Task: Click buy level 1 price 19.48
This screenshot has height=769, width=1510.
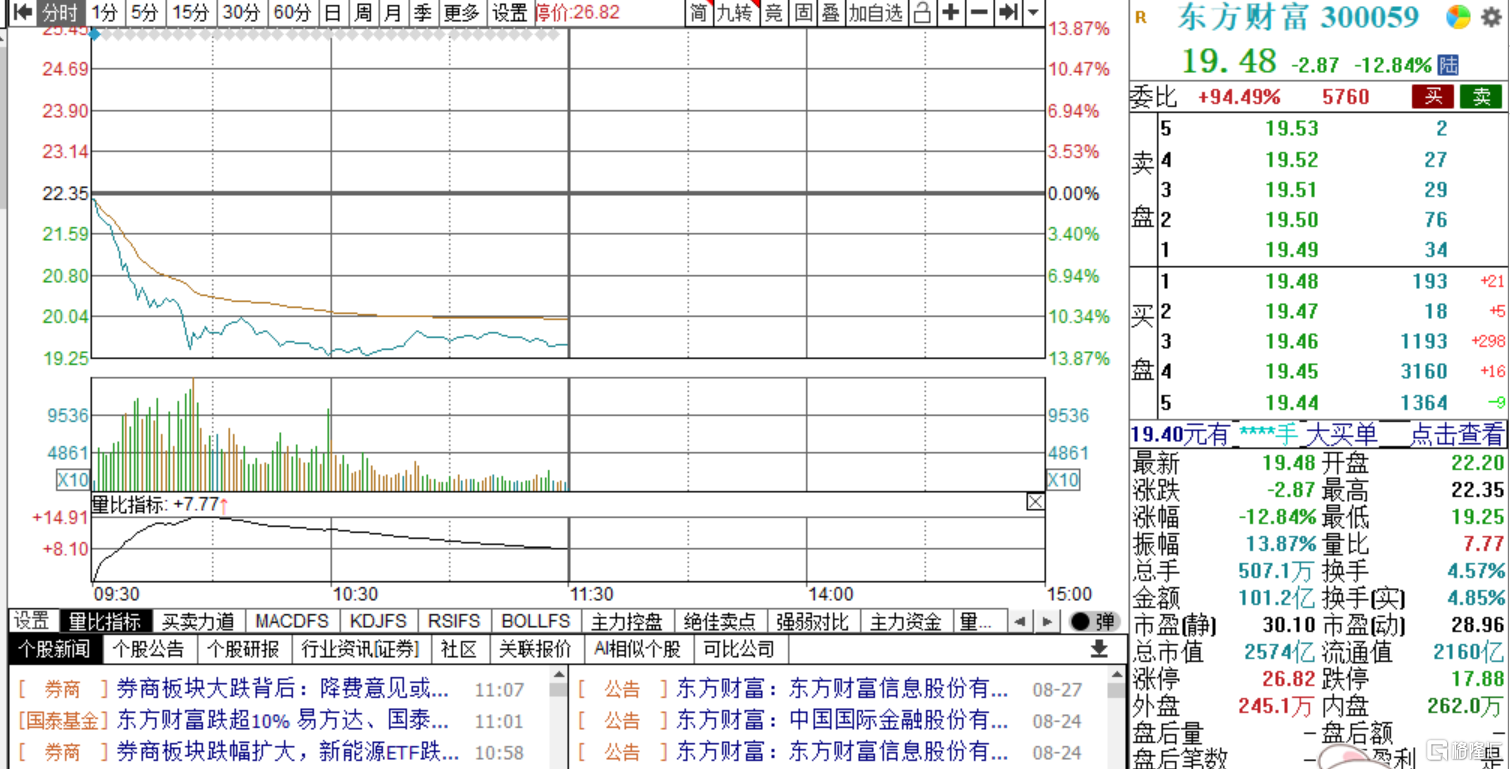Action: point(1291,281)
